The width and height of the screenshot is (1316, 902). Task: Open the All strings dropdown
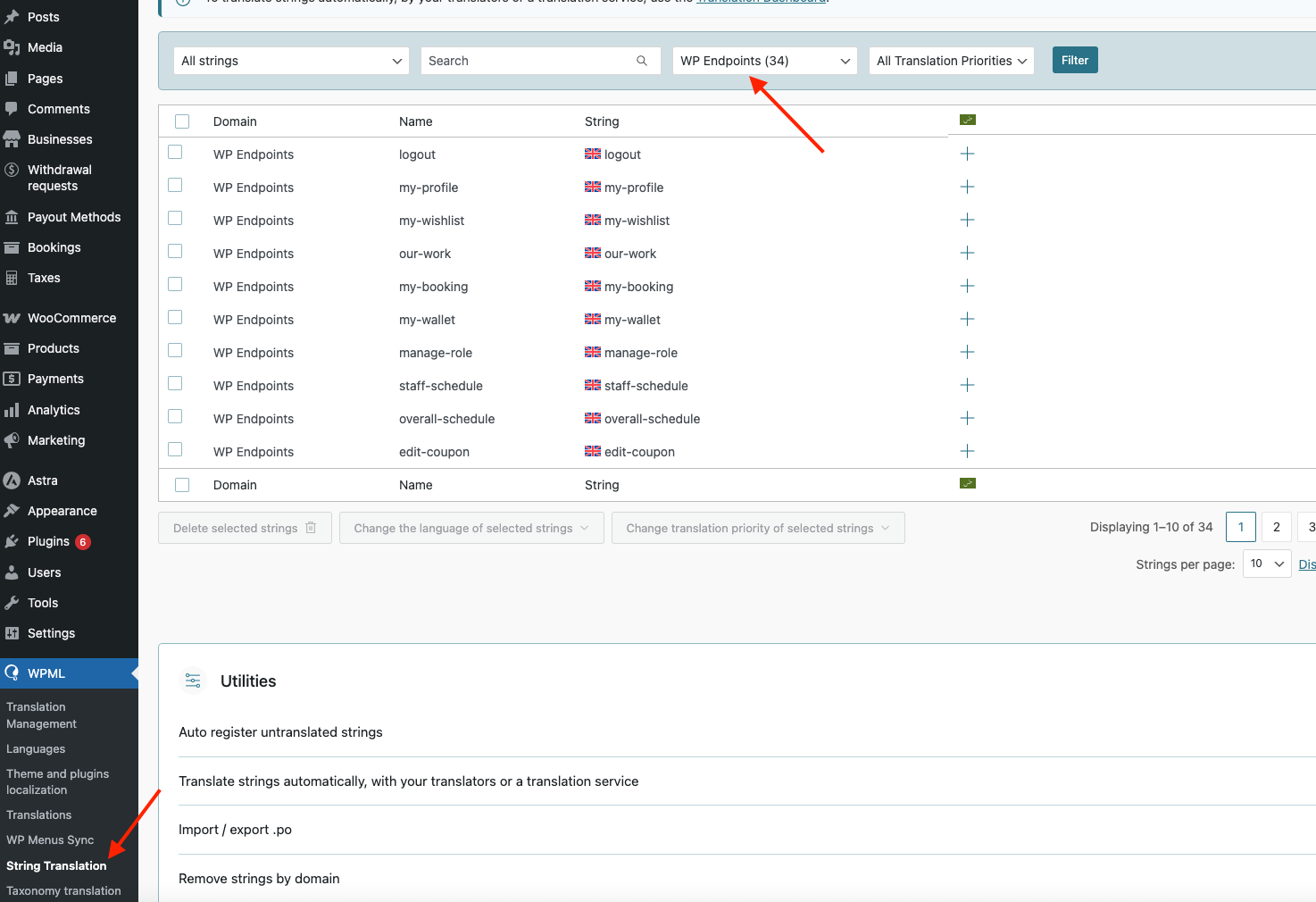(x=291, y=61)
